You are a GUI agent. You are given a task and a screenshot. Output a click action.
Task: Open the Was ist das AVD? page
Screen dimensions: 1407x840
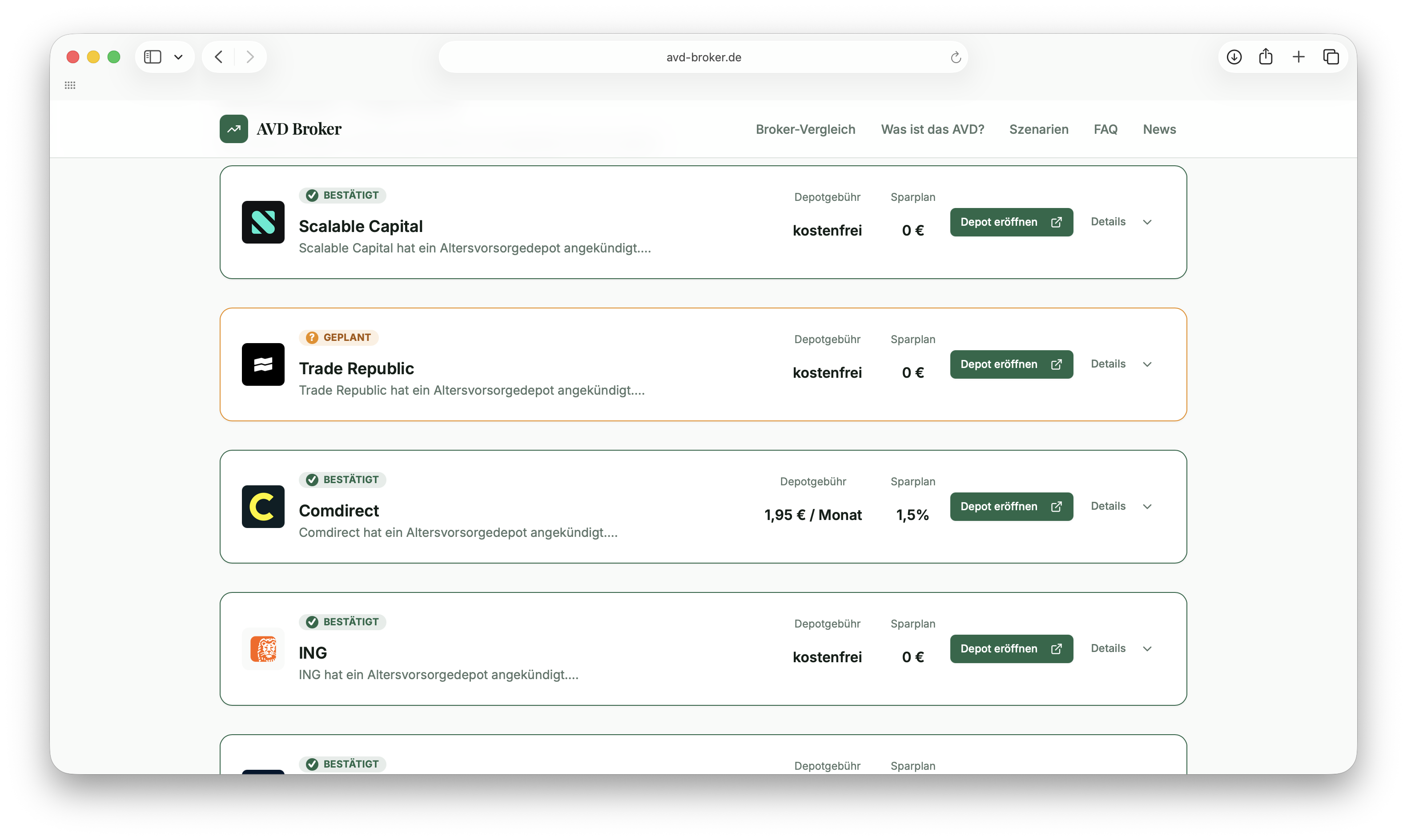[932, 129]
